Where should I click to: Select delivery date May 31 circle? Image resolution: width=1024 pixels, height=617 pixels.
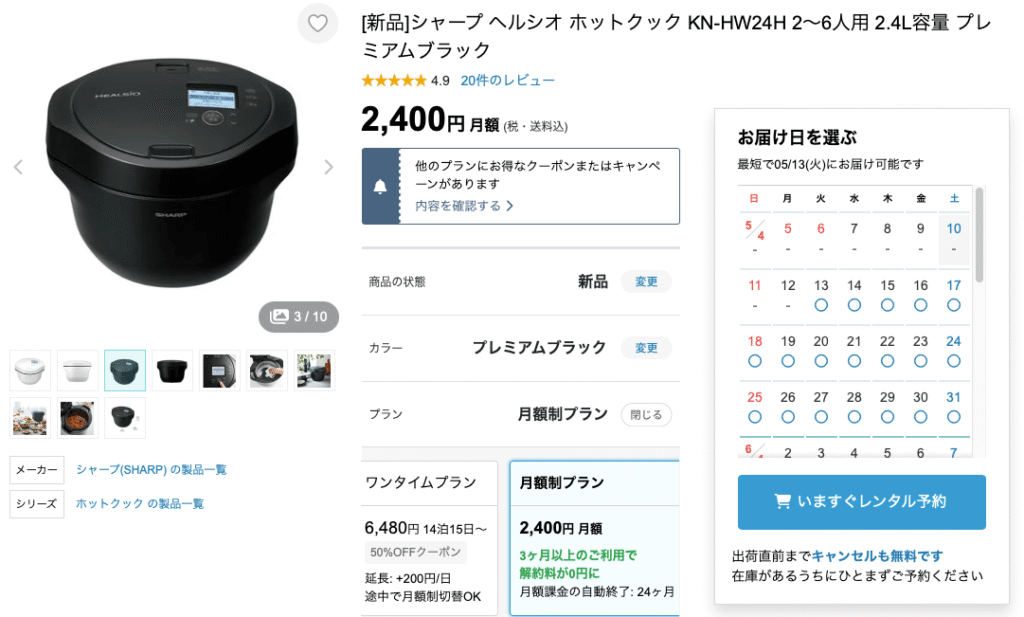coord(953,417)
